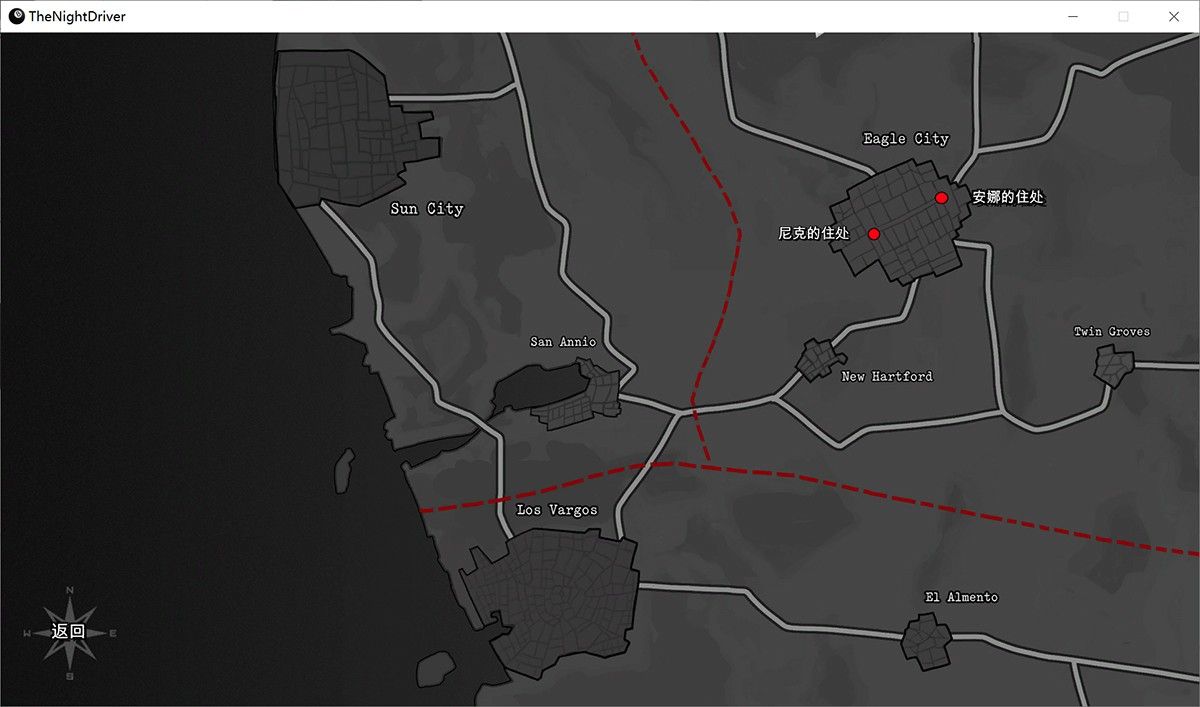Maximize the game window

tap(1123, 16)
